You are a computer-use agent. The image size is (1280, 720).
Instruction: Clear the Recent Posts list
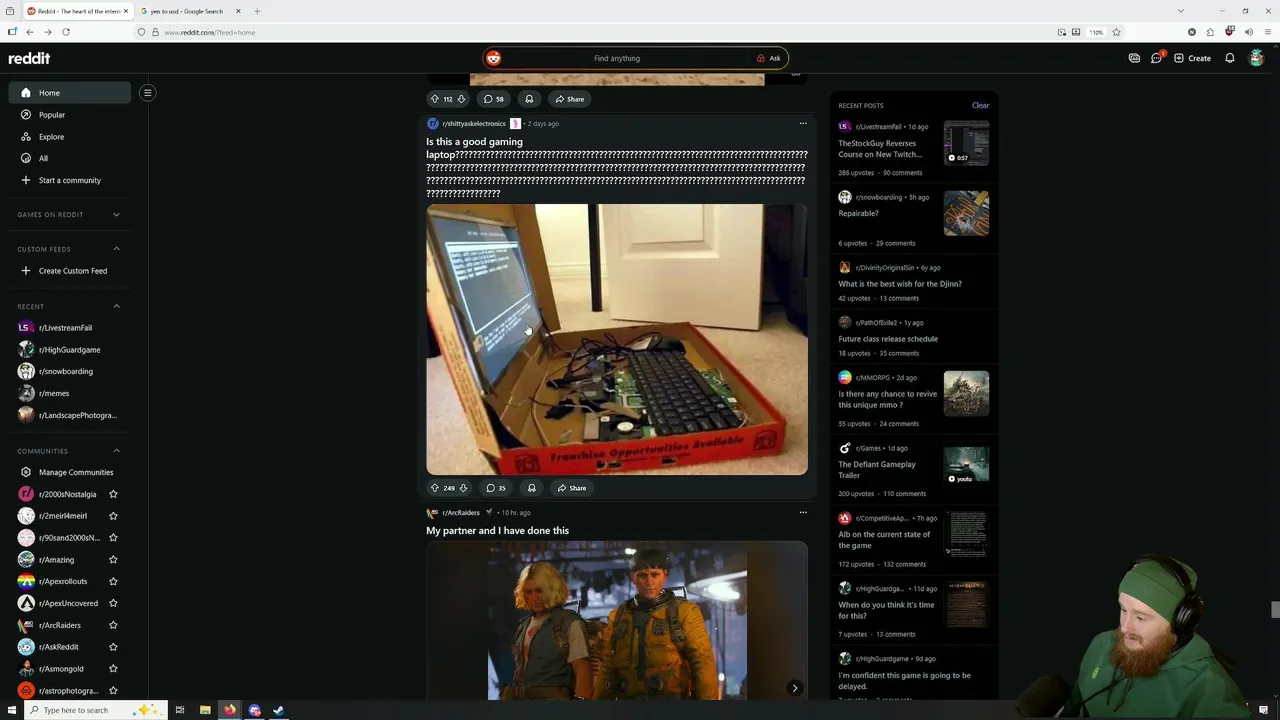(x=981, y=105)
